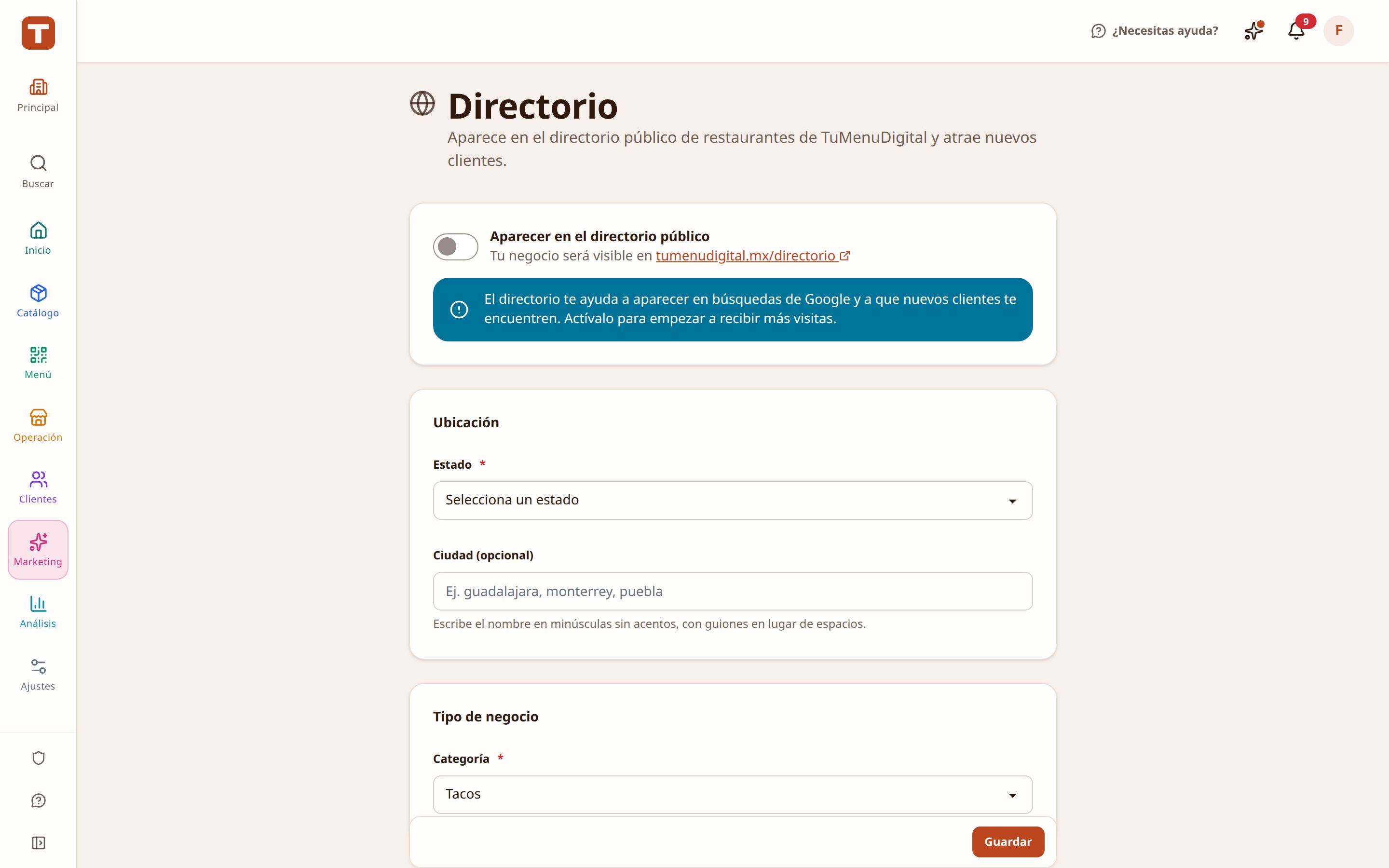Open the tumenudigital.mx/directorio link
This screenshot has width=1389, height=868.
pyautogui.click(x=752, y=256)
